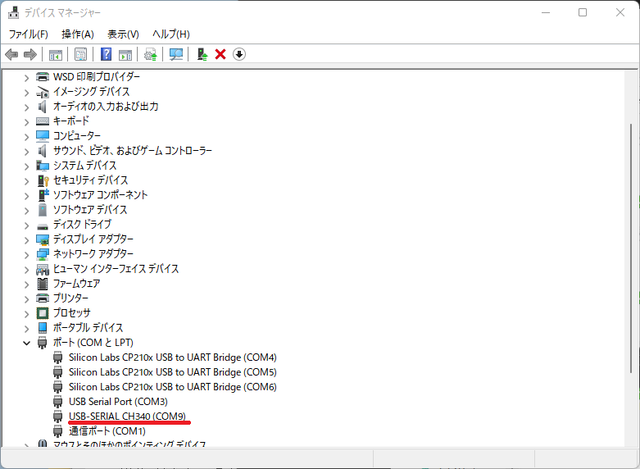Click the network icon beside ネットワーク アダプター
The height and width of the screenshot is (469, 640).
[42, 254]
